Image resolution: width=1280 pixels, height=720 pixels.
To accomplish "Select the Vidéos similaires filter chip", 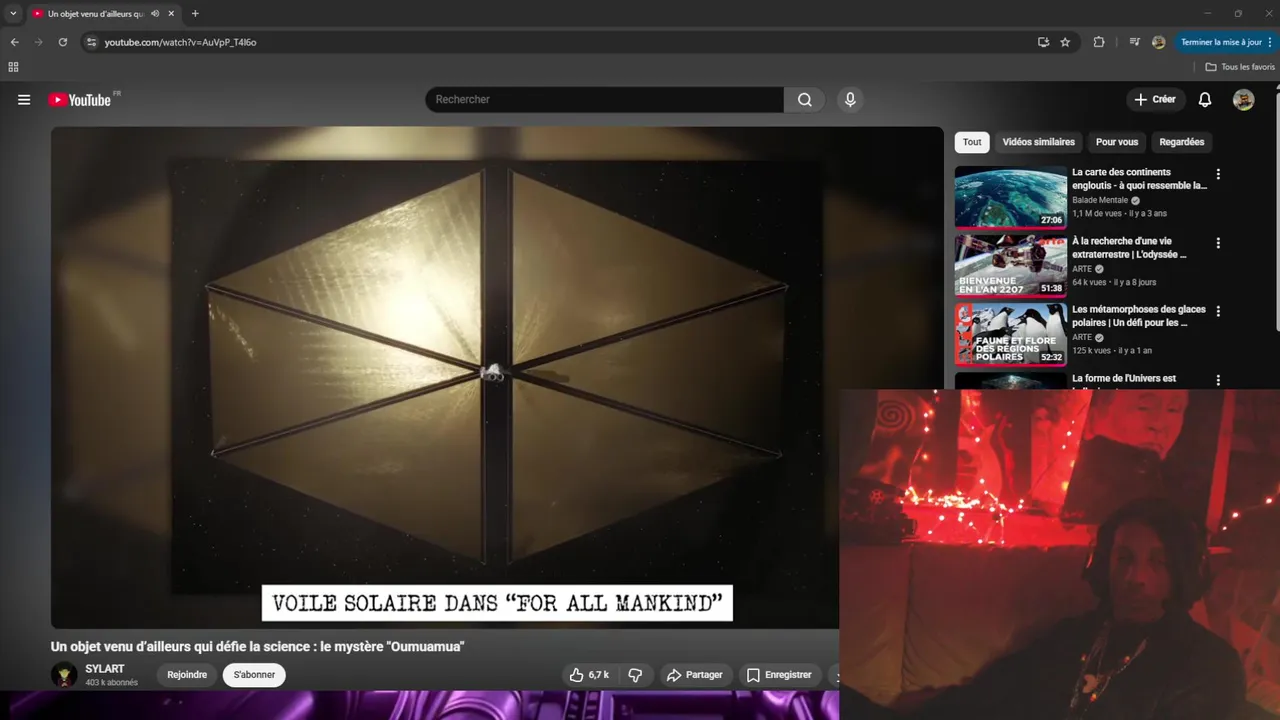I will coord(1038,142).
